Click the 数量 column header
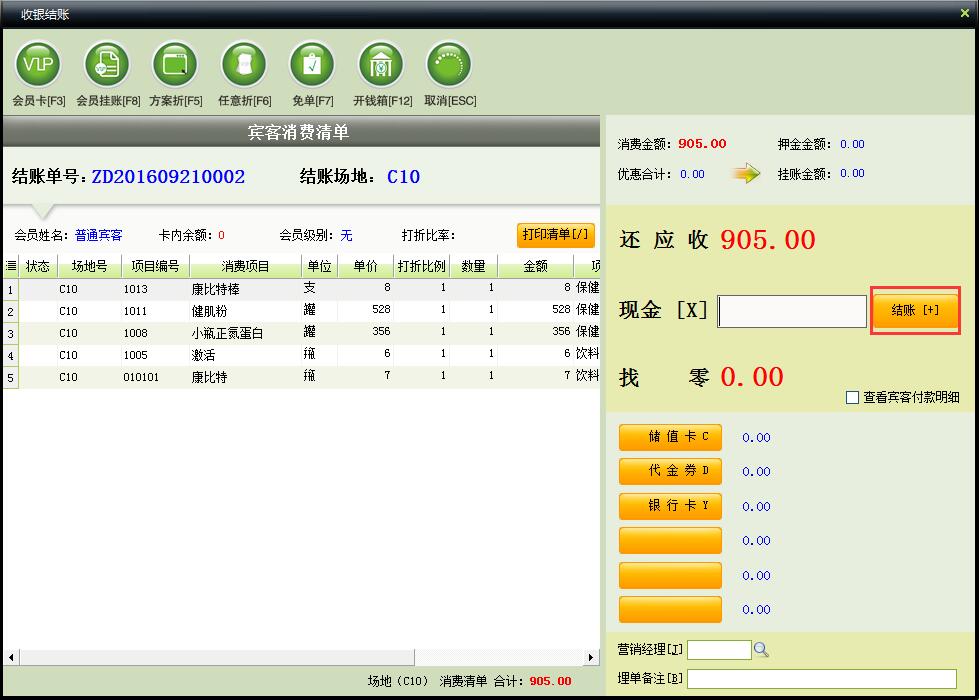Screen dimensions: 979x700 [x=473, y=266]
